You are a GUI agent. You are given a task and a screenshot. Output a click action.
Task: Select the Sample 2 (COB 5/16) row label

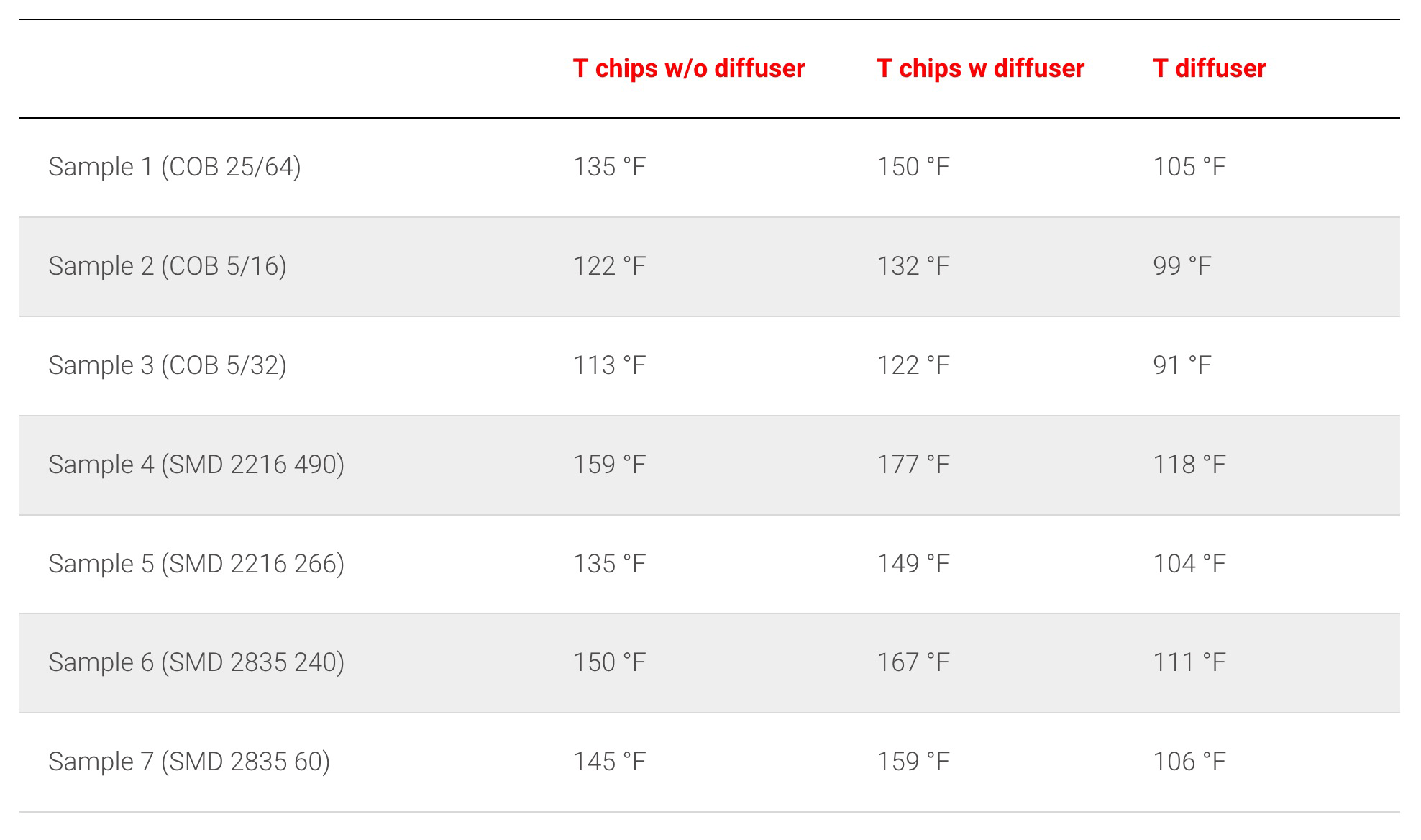pos(167,266)
